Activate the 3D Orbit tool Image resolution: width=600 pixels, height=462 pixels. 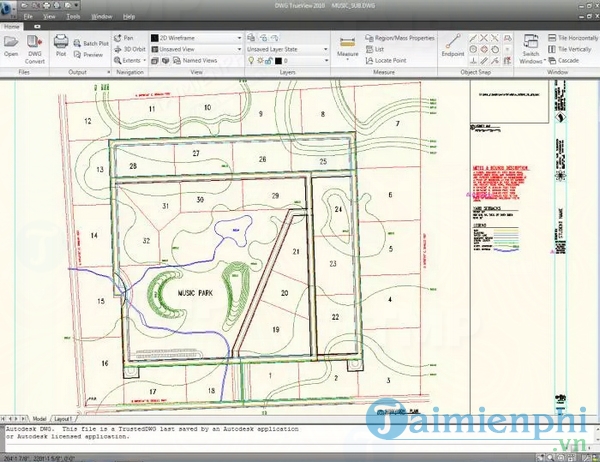coord(130,49)
